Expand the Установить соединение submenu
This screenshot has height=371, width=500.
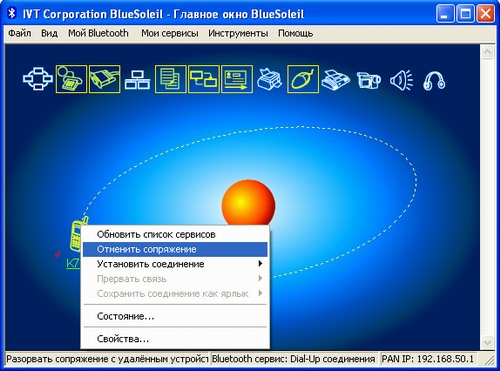175,264
